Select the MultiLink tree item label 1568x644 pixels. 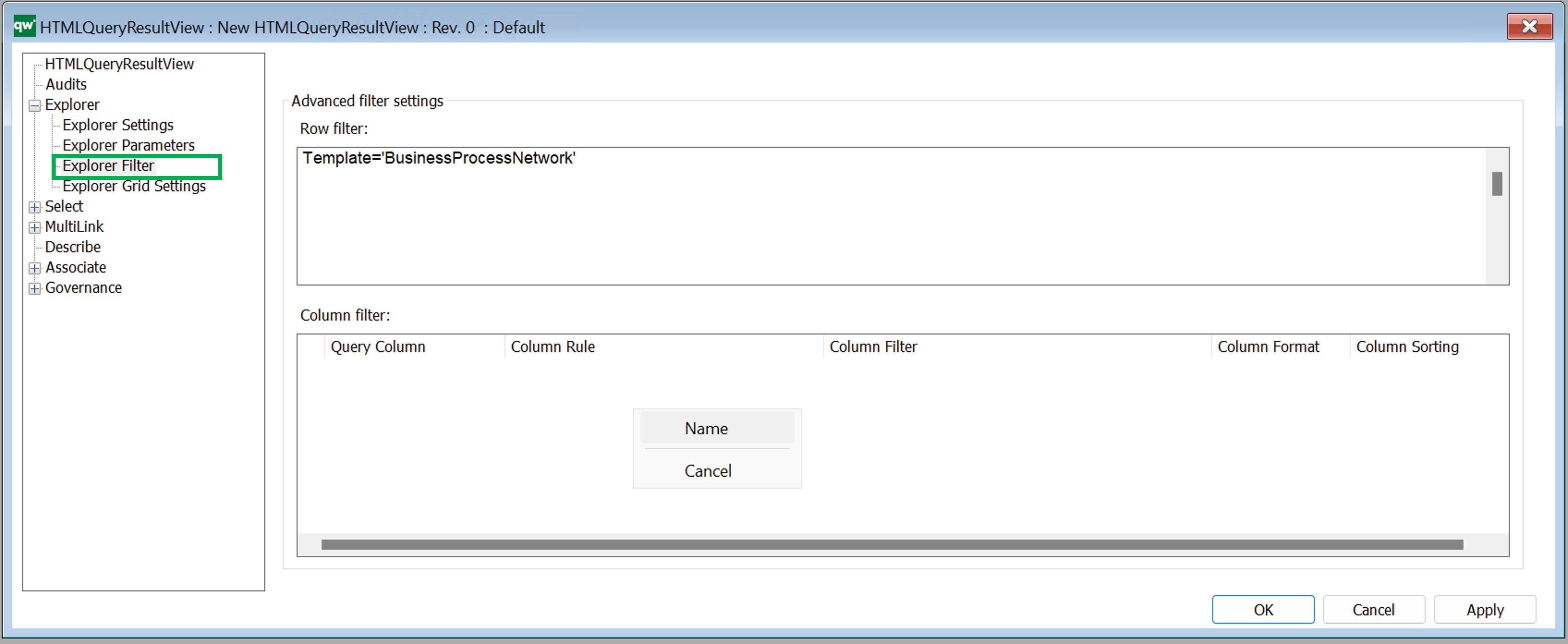point(74,227)
